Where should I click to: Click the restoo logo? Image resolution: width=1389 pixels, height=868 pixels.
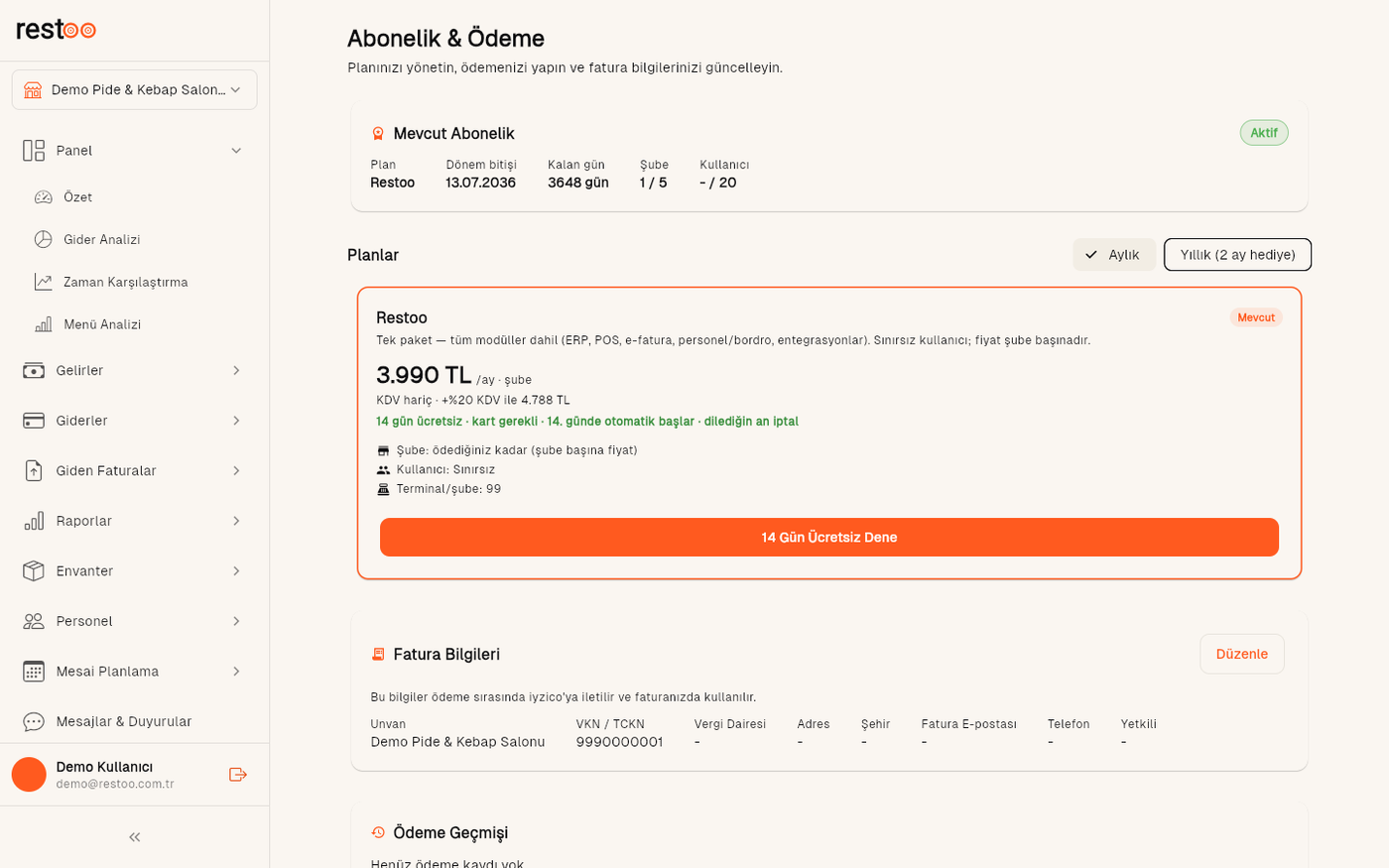(57, 30)
